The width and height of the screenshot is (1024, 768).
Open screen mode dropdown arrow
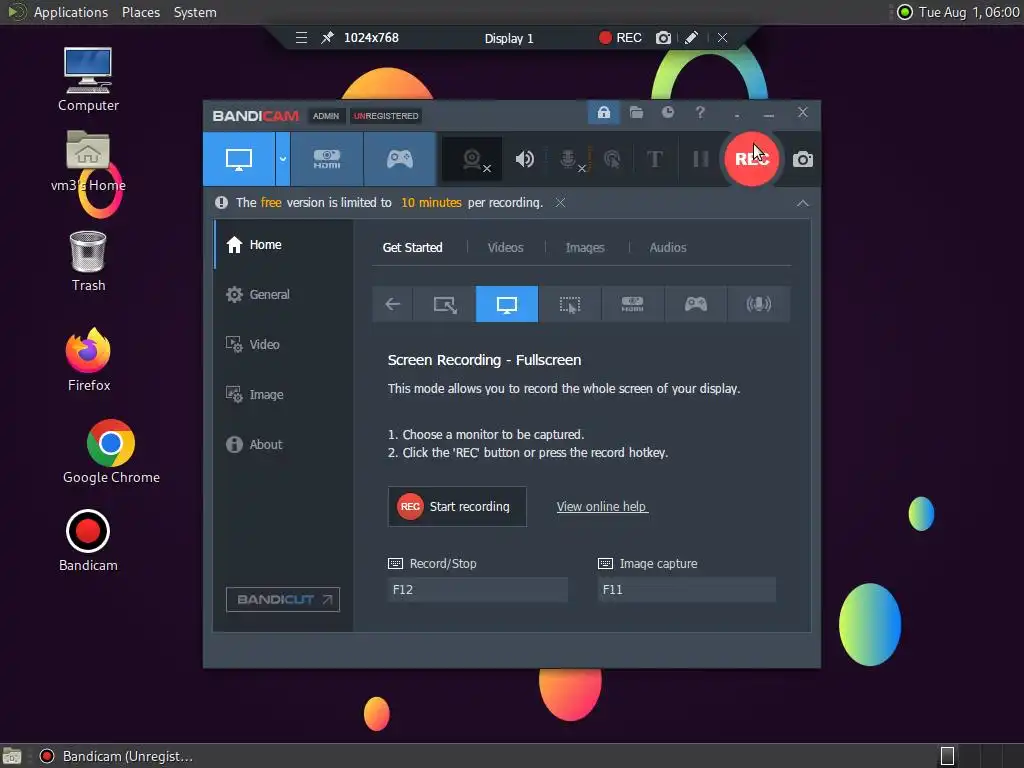point(283,159)
